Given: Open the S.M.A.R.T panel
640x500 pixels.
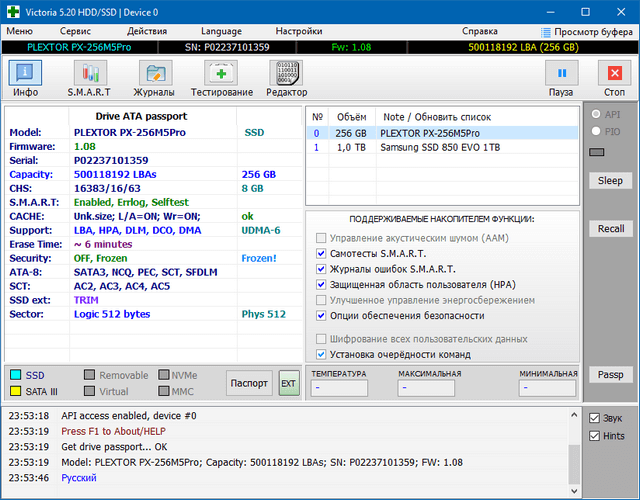Looking at the screenshot, I should [x=89, y=78].
